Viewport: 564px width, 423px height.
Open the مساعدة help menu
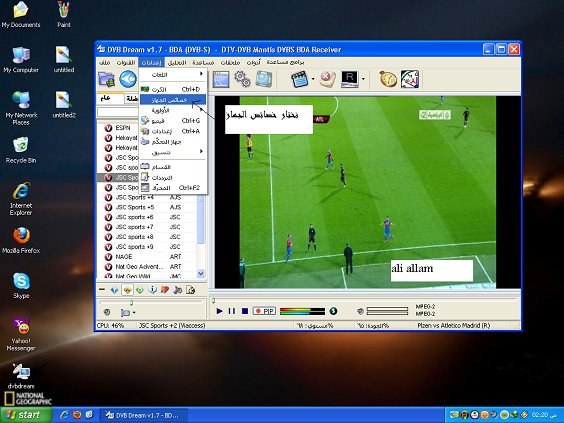tap(203, 63)
